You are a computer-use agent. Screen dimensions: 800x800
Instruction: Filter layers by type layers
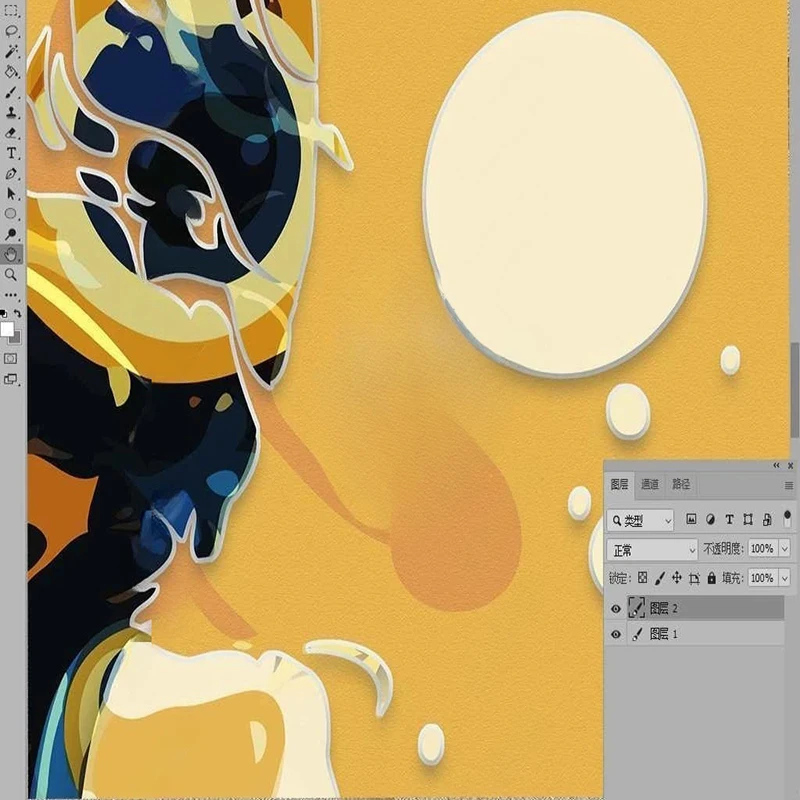coord(729,519)
